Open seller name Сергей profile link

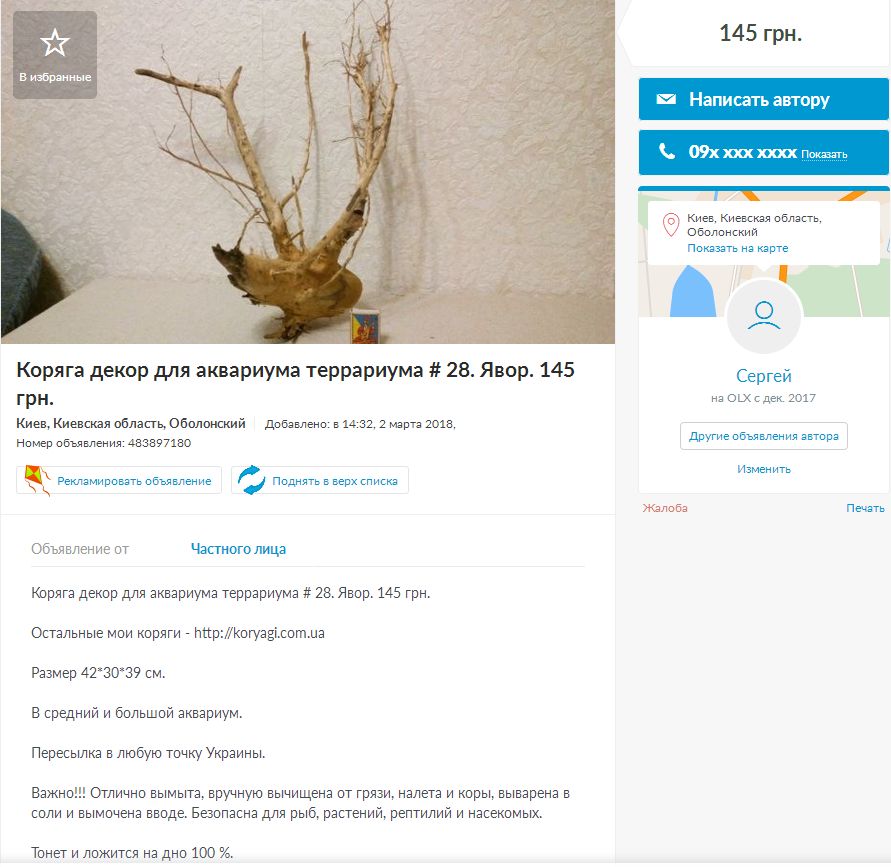click(764, 376)
